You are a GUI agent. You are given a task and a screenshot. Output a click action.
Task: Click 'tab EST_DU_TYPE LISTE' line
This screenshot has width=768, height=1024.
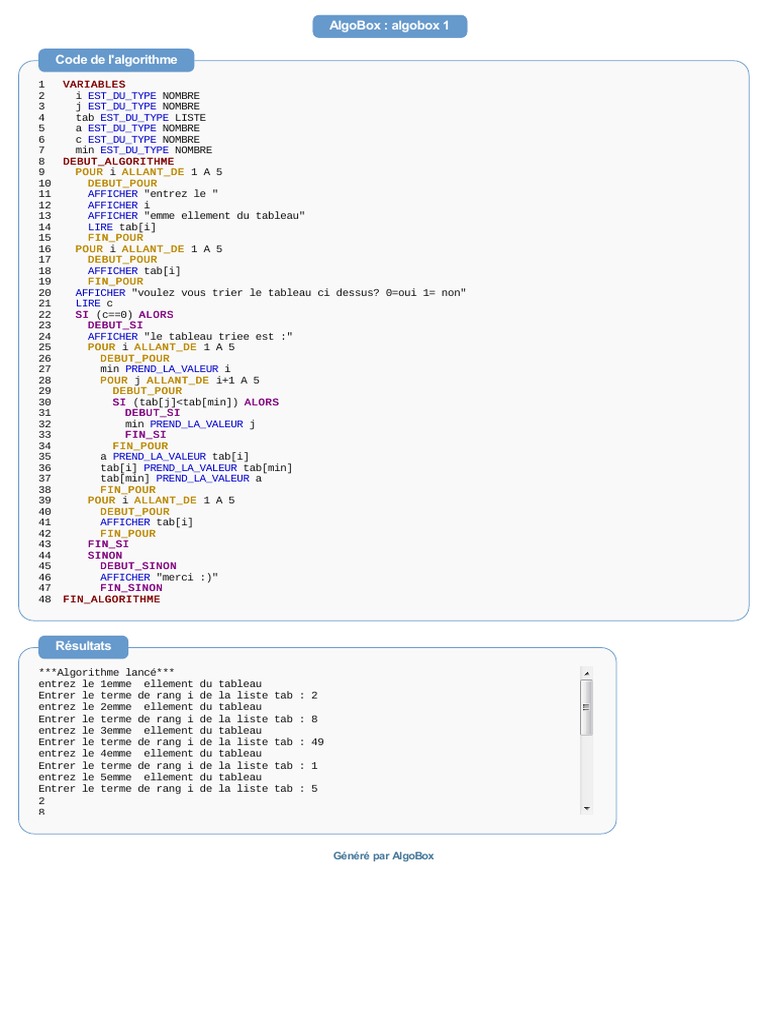140,118
